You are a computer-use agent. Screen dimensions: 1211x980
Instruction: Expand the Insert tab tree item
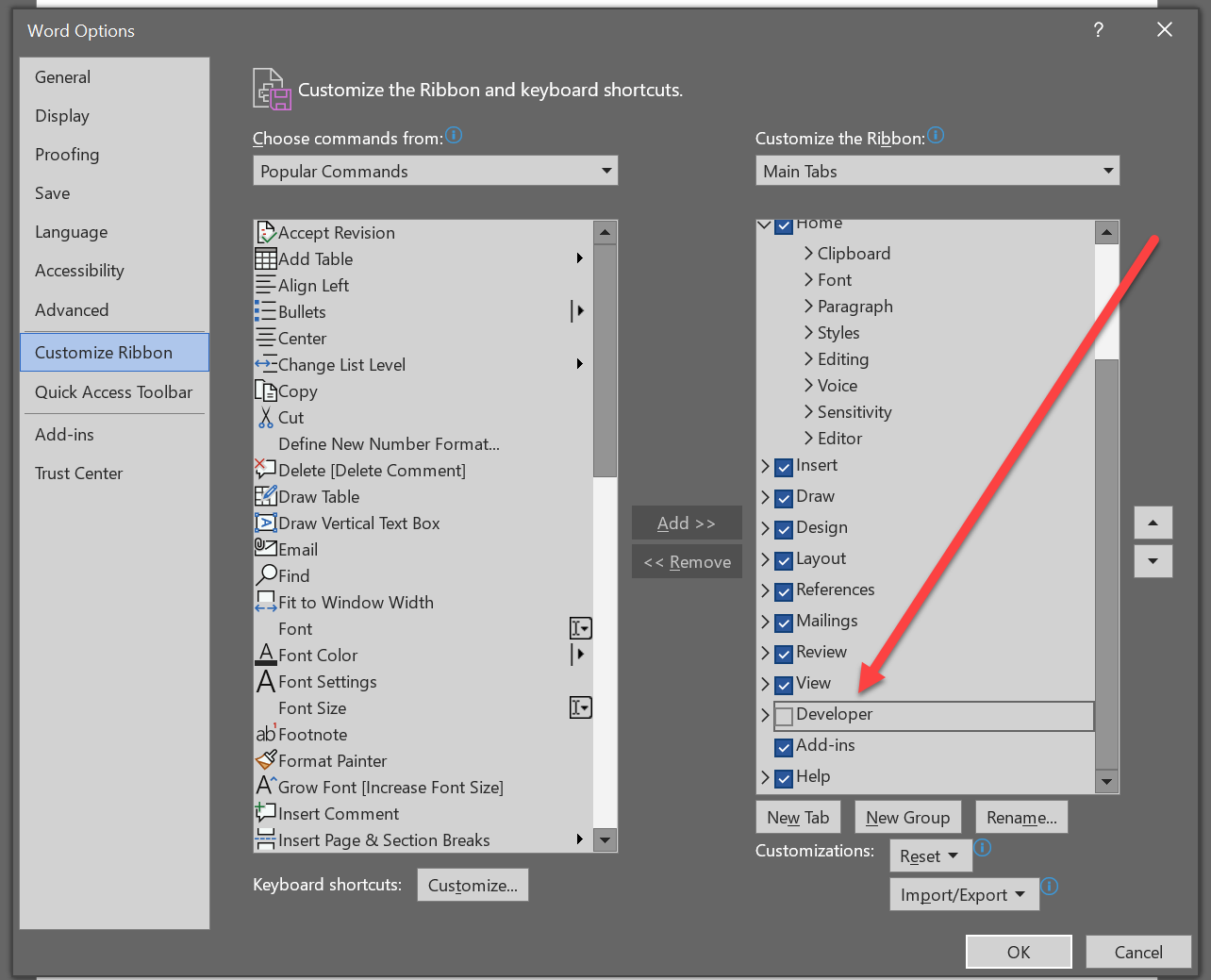coord(765,466)
